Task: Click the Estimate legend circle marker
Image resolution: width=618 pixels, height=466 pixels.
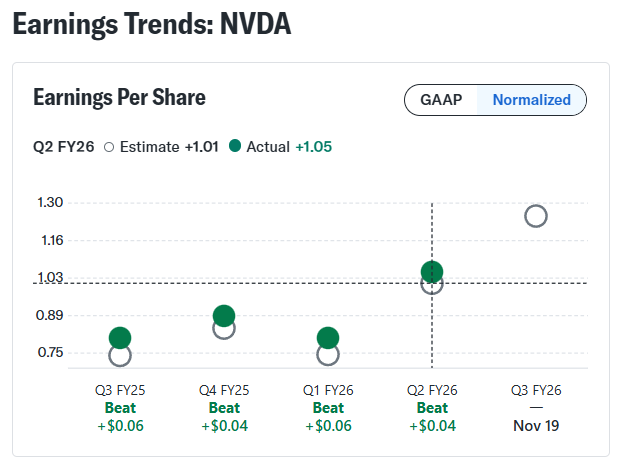Action: tap(109, 147)
